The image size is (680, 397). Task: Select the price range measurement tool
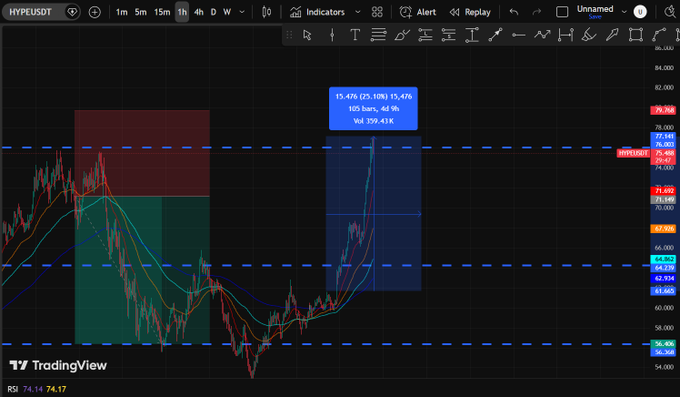pyautogui.click(x=472, y=35)
